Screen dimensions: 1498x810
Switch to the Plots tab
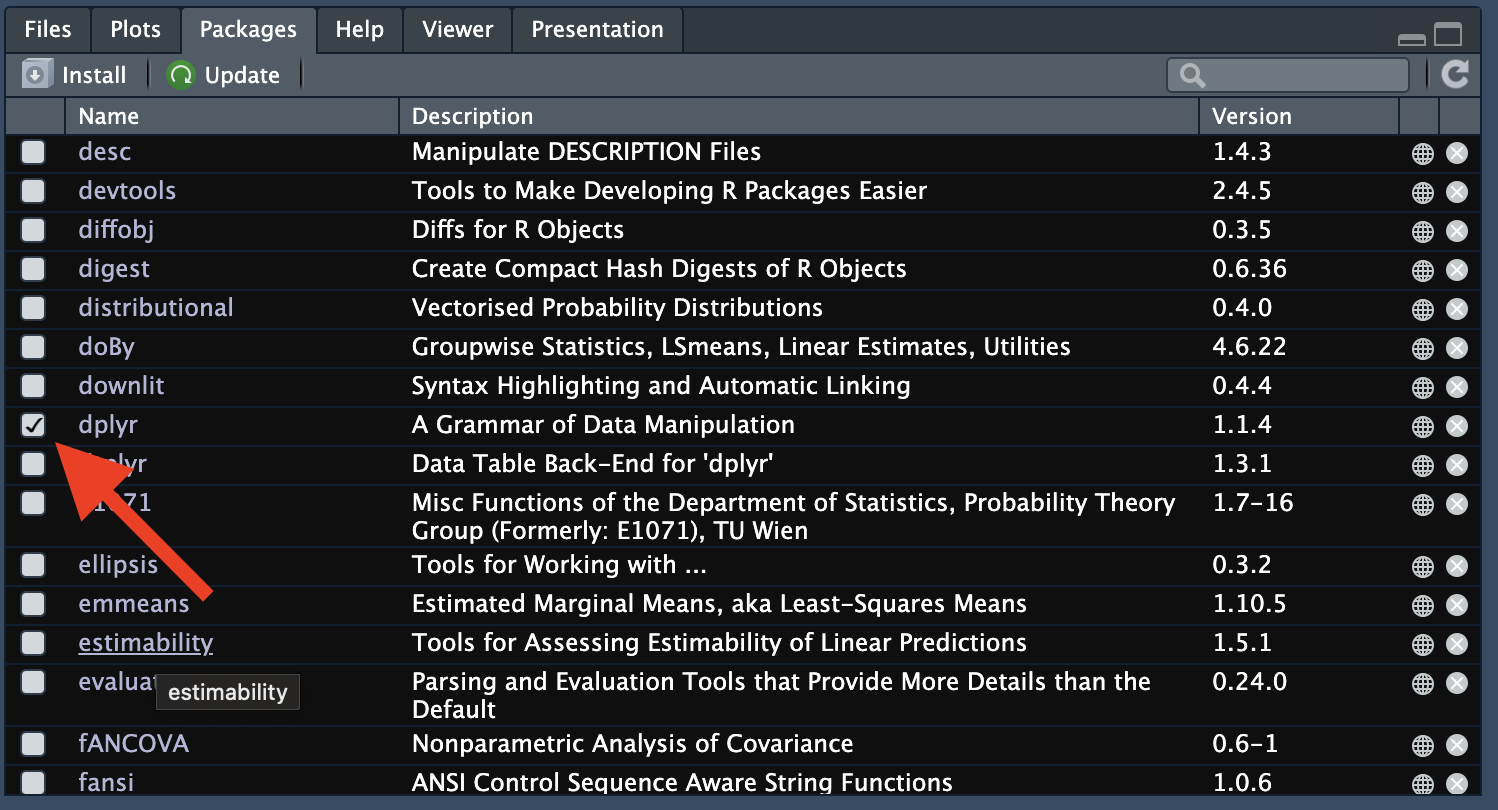tap(135, 29)
